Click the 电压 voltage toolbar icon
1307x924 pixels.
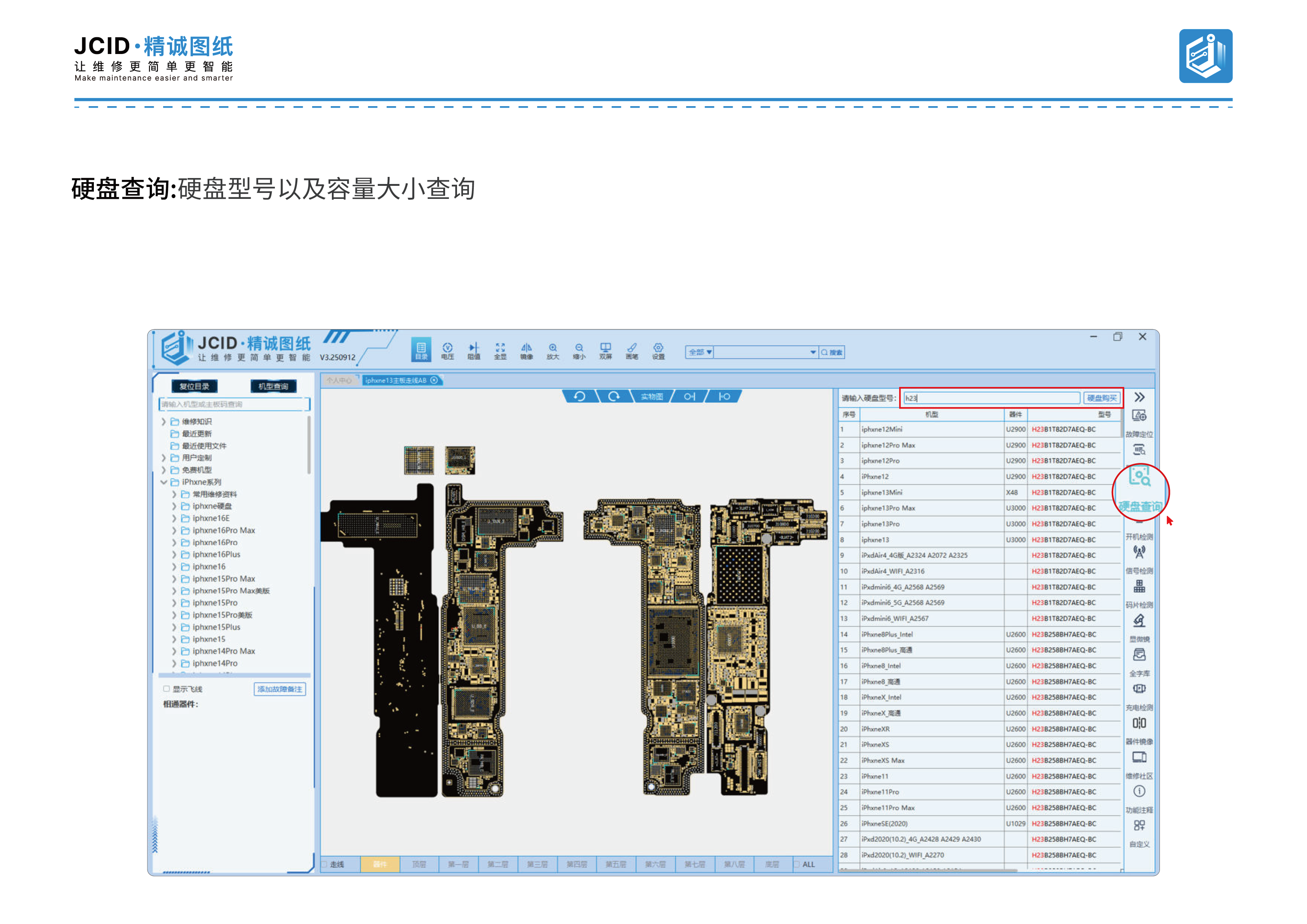click(x=447, y=351)
